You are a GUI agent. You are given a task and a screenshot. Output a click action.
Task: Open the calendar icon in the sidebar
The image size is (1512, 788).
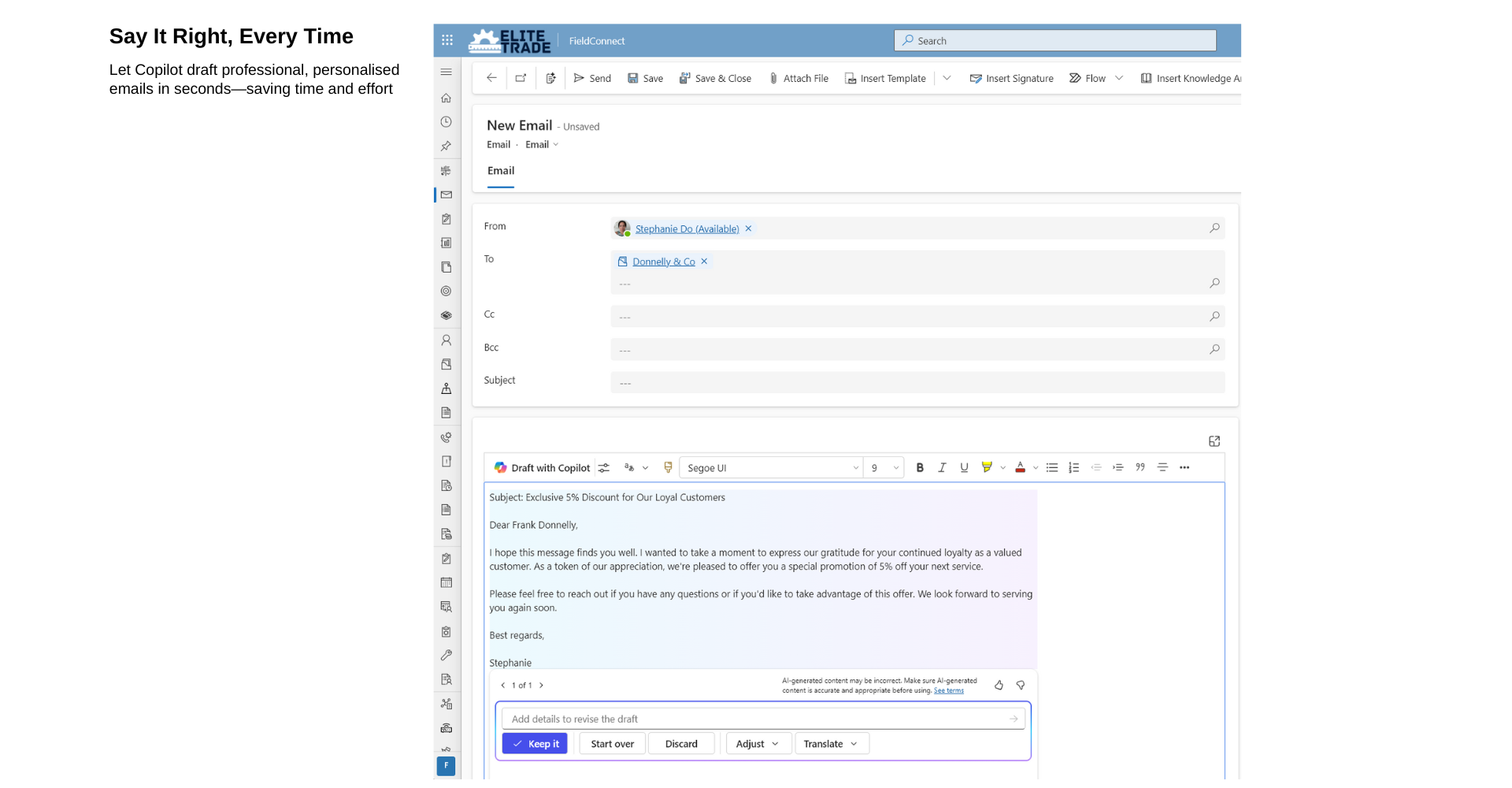447,582
